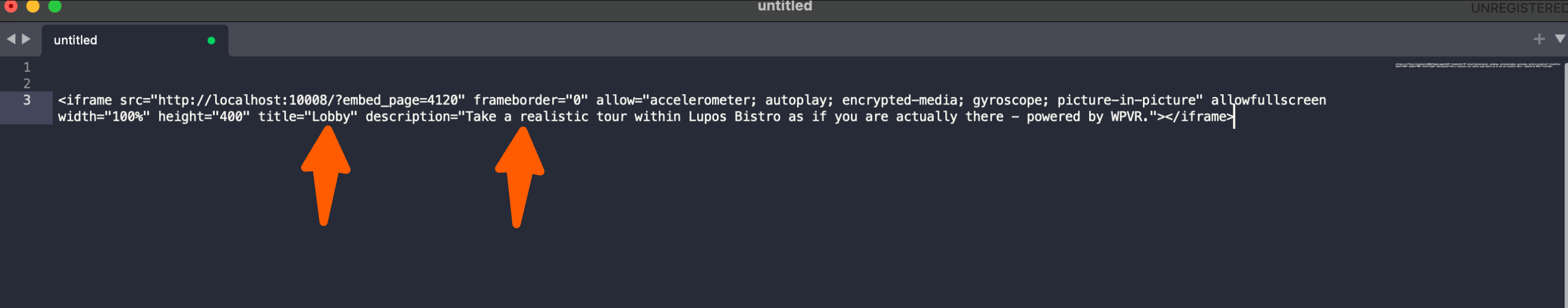The width and height of the screenshot is (1568, 308).
Task: Select the untitled tab
Action: coord(135,40)
